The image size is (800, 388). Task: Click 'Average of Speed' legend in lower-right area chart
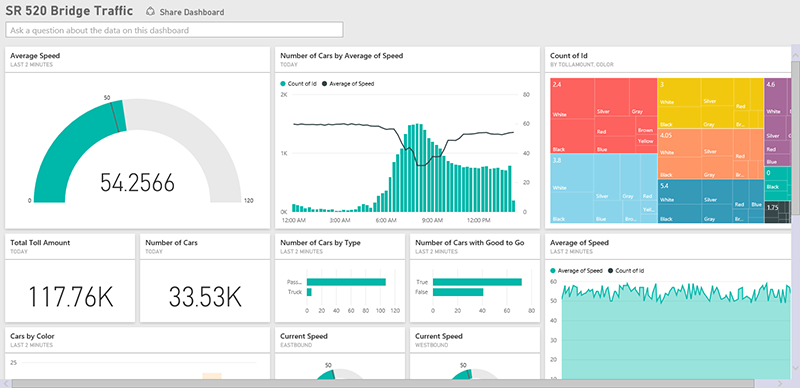pos(577,271)
